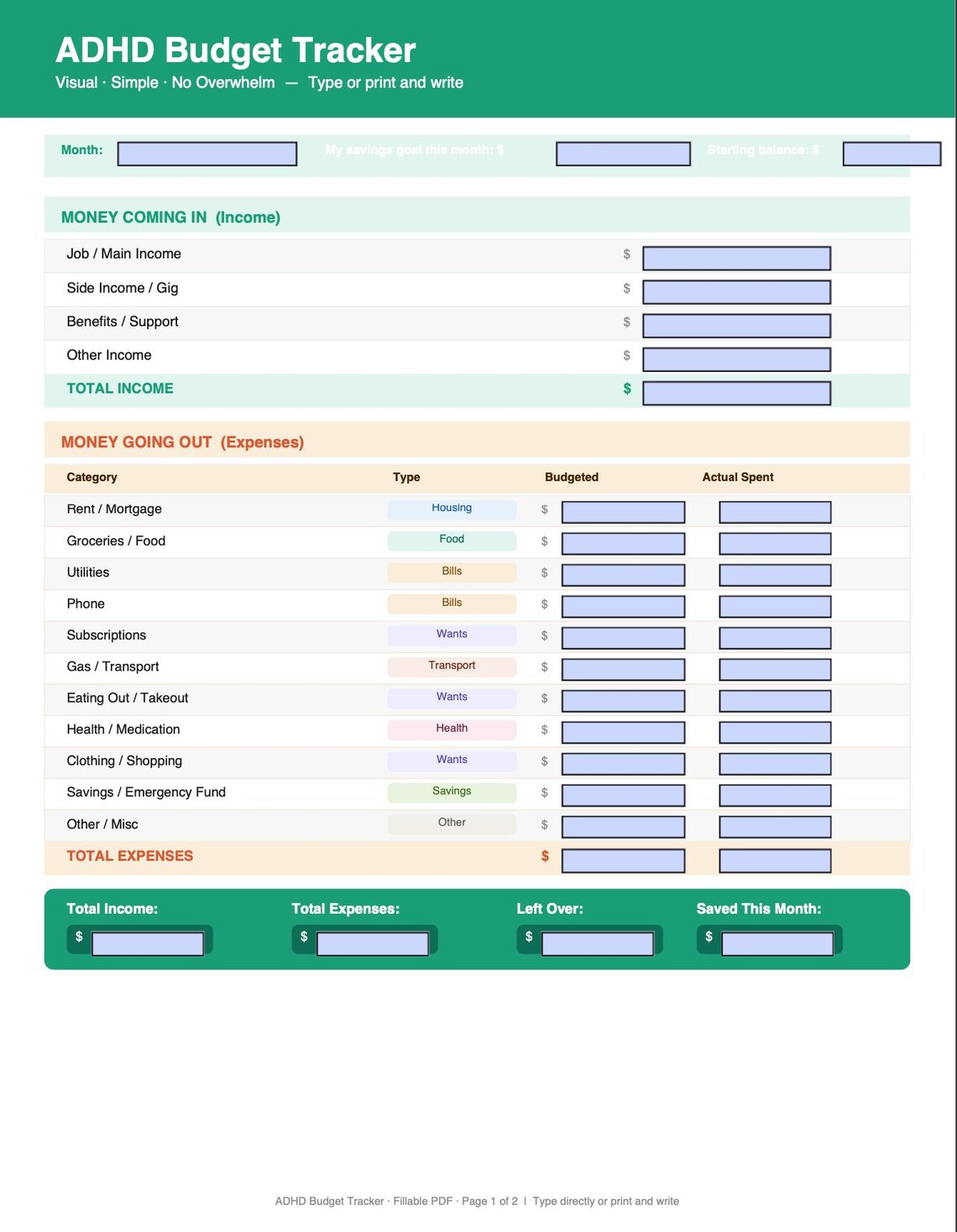Click Savings / Emergency Fund Actual Spent field
This screenshot has height=1232, width=957.
(x=775, y=796)
